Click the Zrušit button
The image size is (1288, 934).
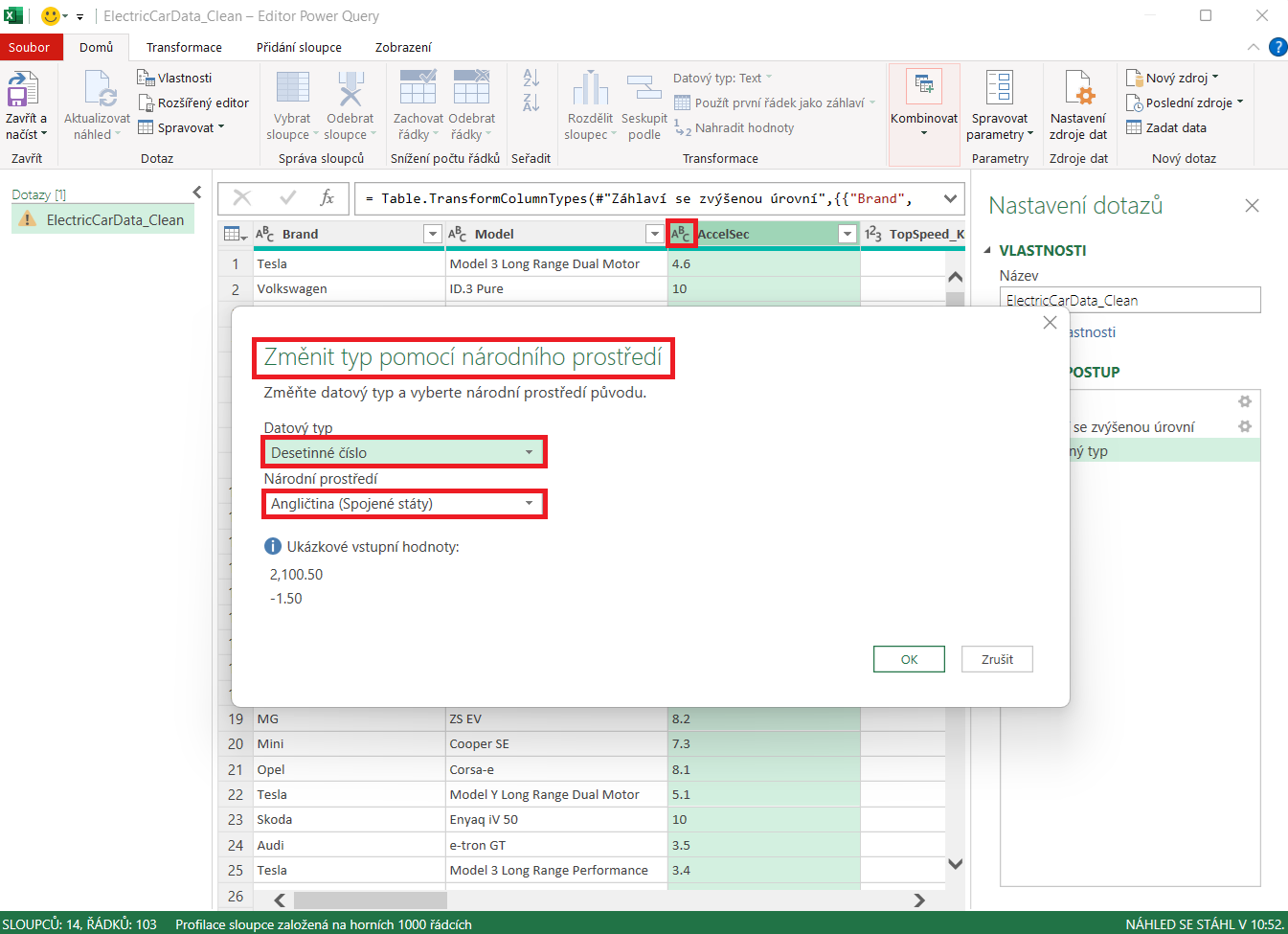pos(997,659)
